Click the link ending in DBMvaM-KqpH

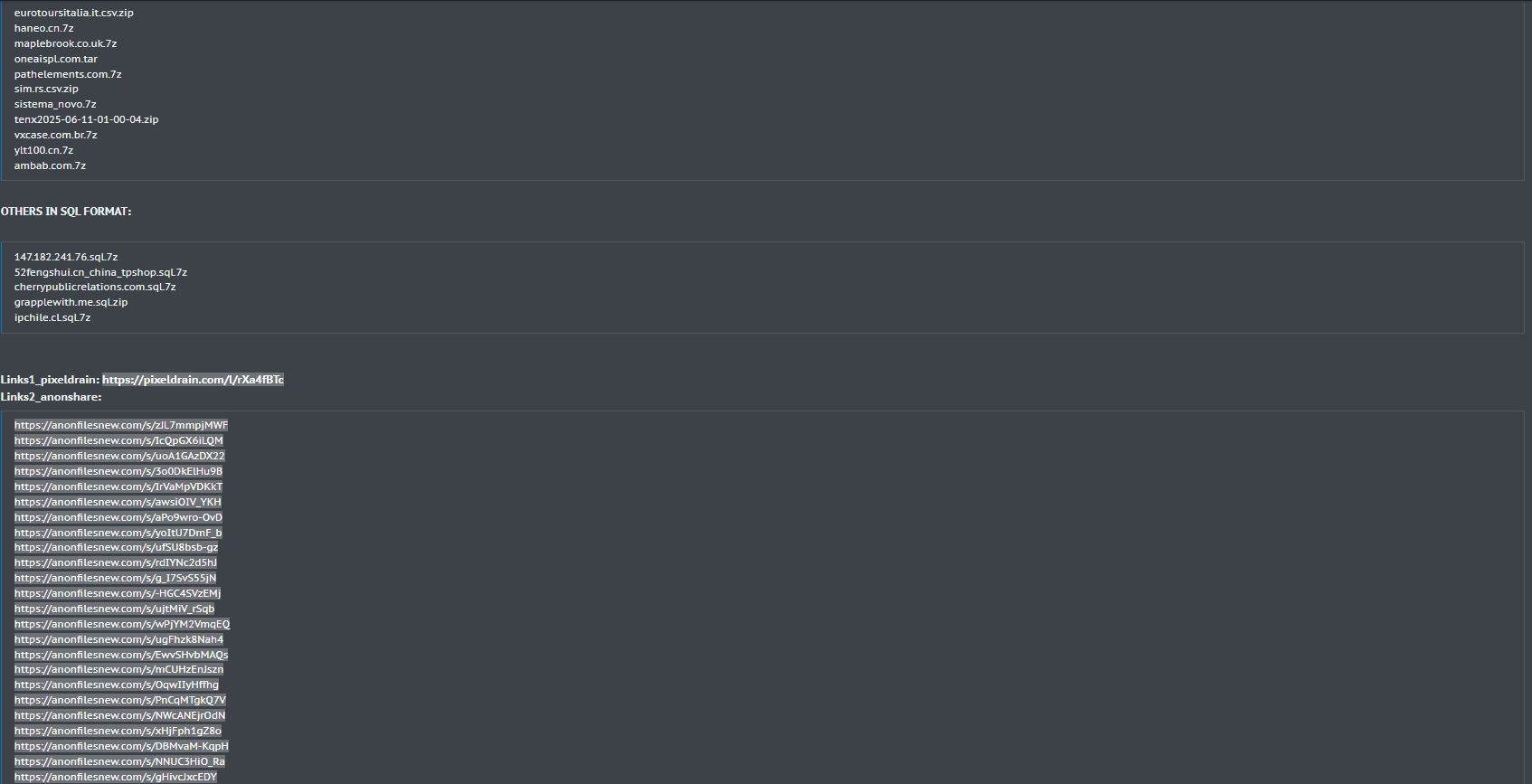[x=121, y=746]
